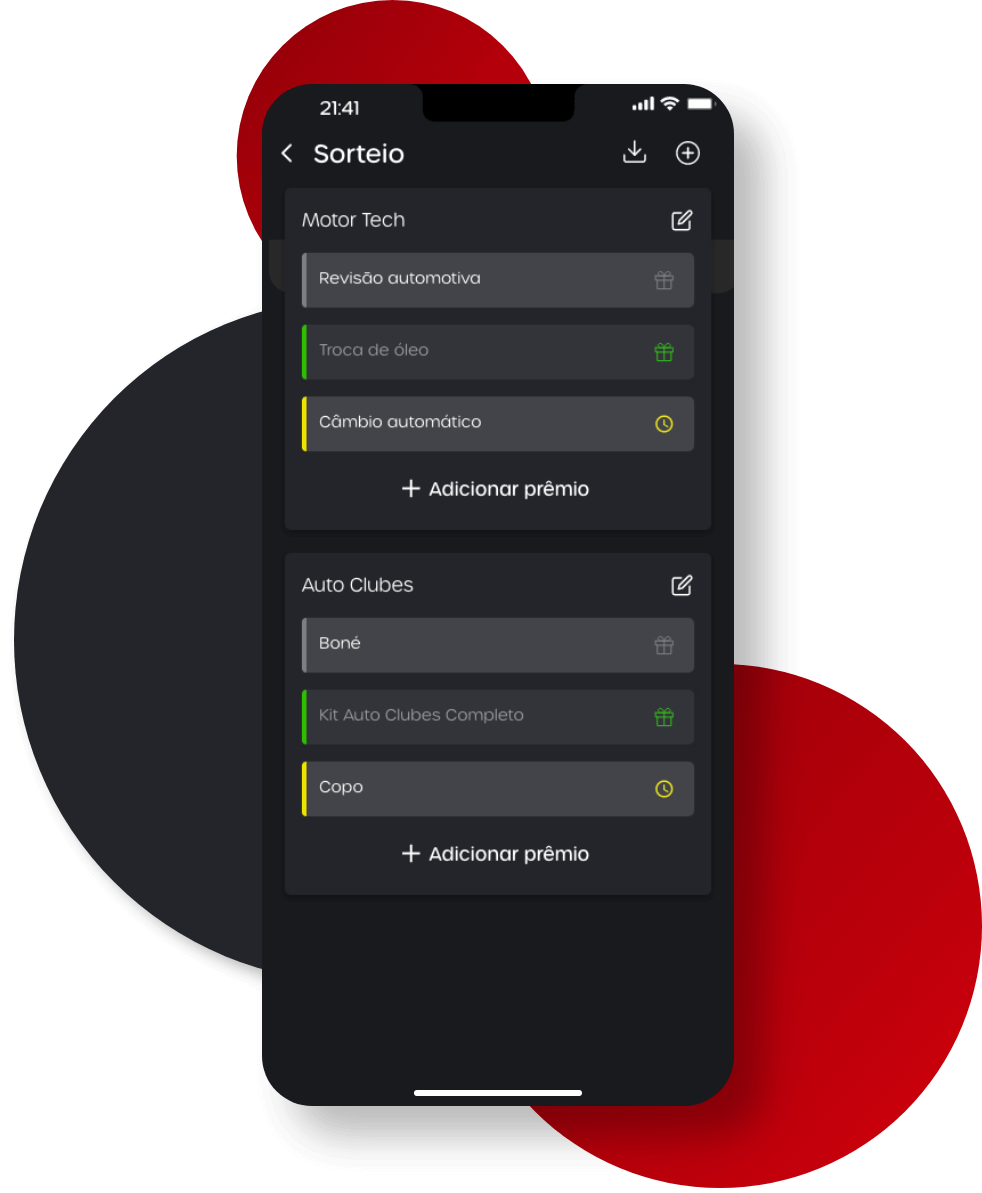Viewport: 982px width, 1193px height.
Task: Edit the Motor Tech group
Action: click(682, 221)
